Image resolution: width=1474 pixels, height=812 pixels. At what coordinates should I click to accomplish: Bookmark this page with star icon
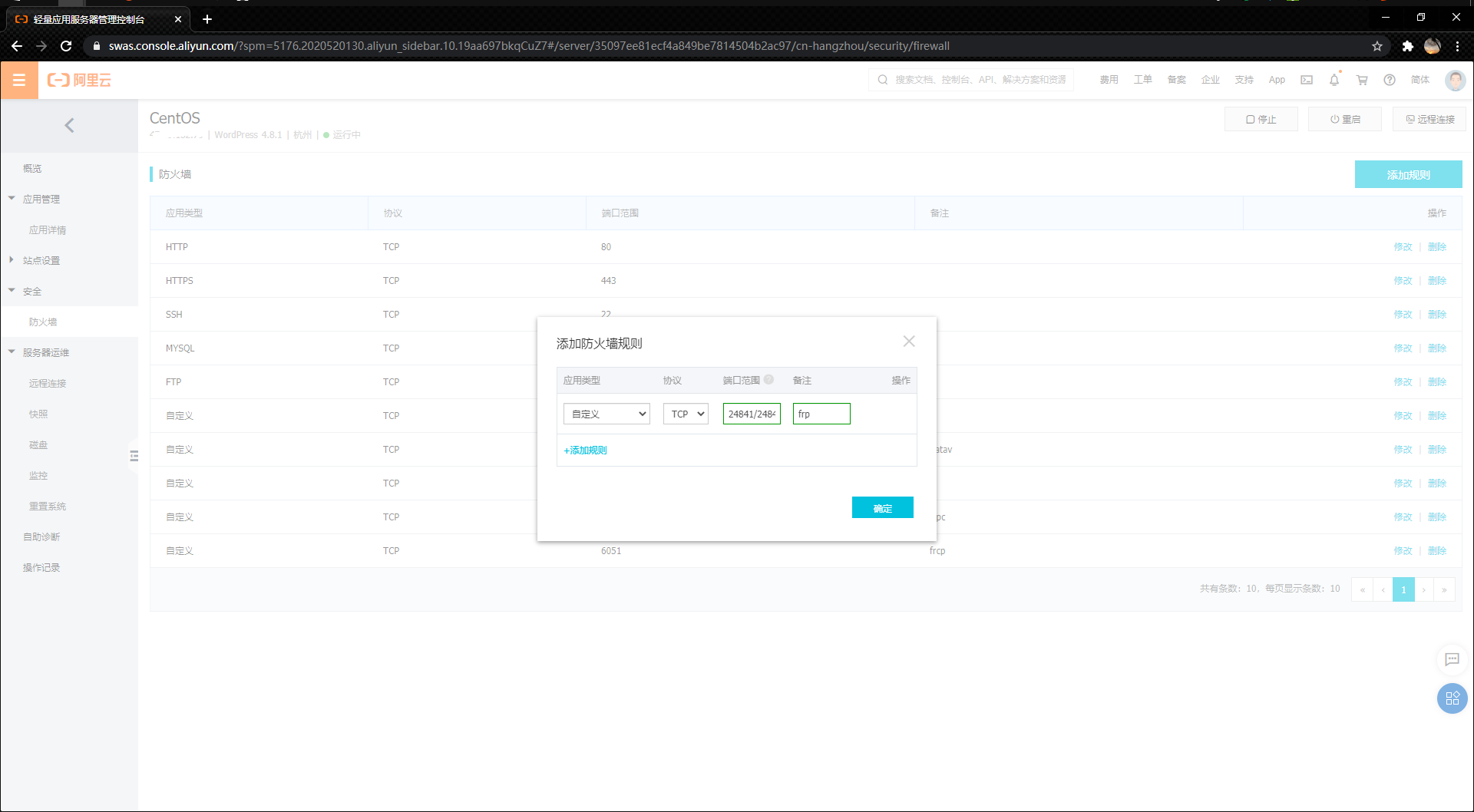[x=1377, y=46]
